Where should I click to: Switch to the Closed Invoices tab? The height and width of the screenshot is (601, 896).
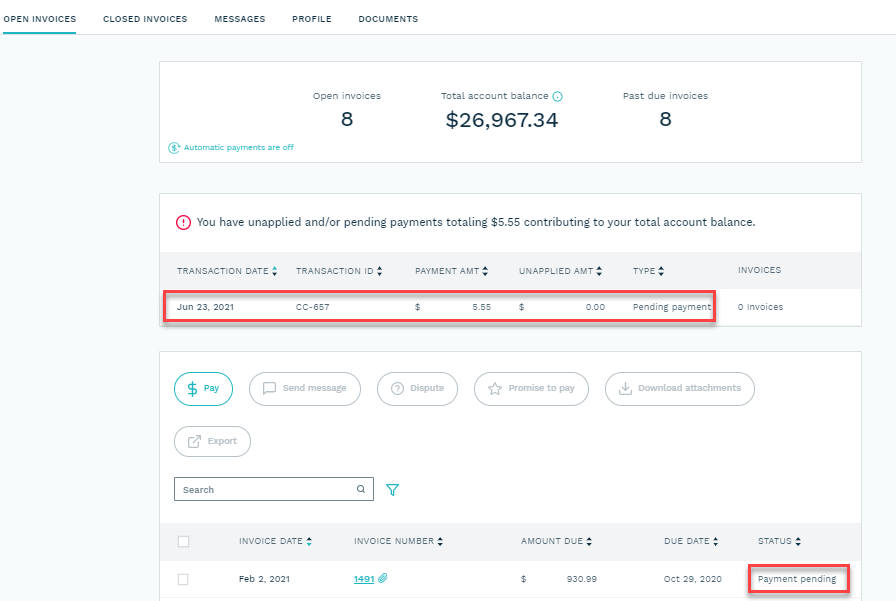[x=144, y=18]
